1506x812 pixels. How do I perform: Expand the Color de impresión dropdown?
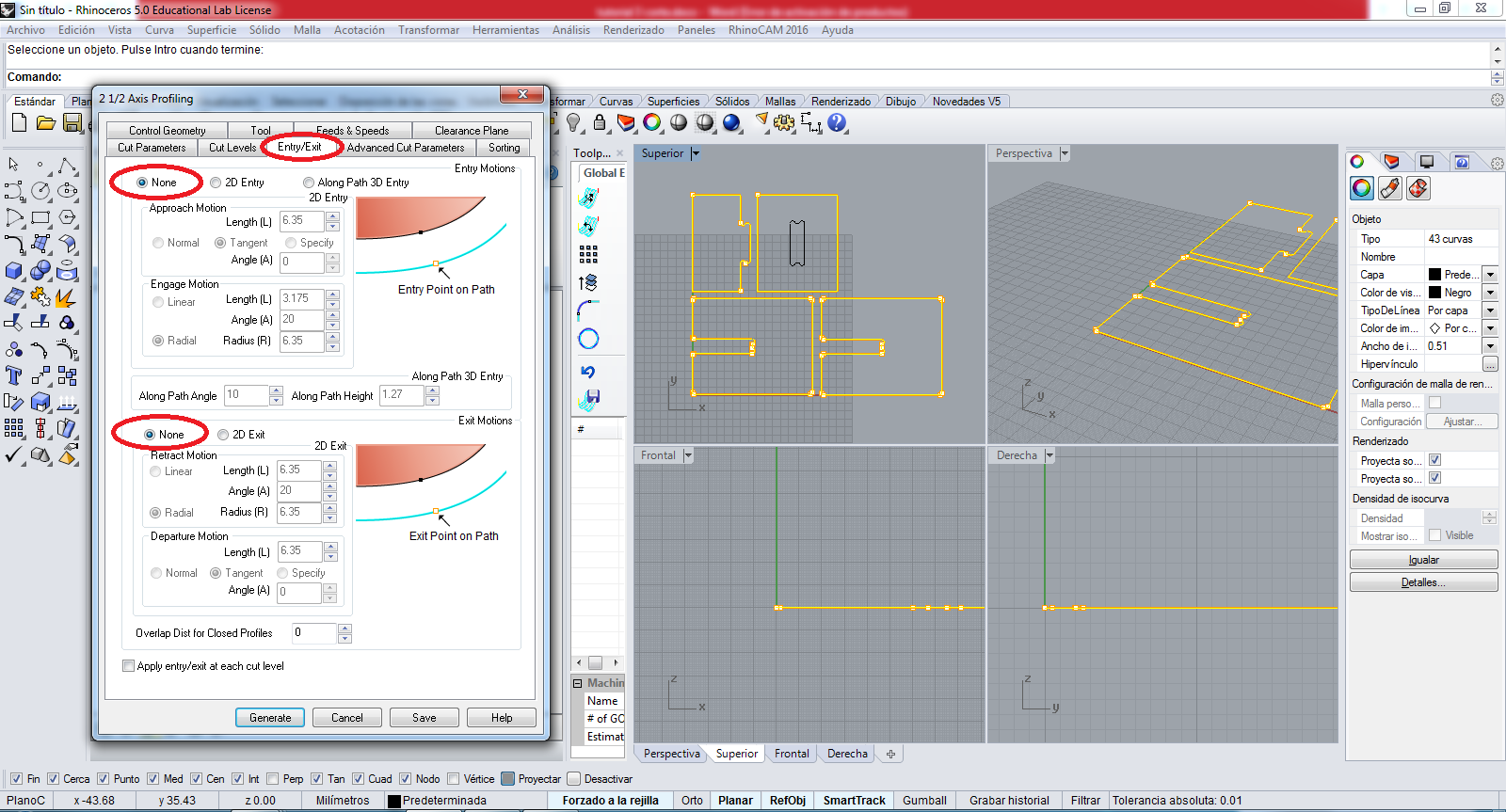[1490, 328]
